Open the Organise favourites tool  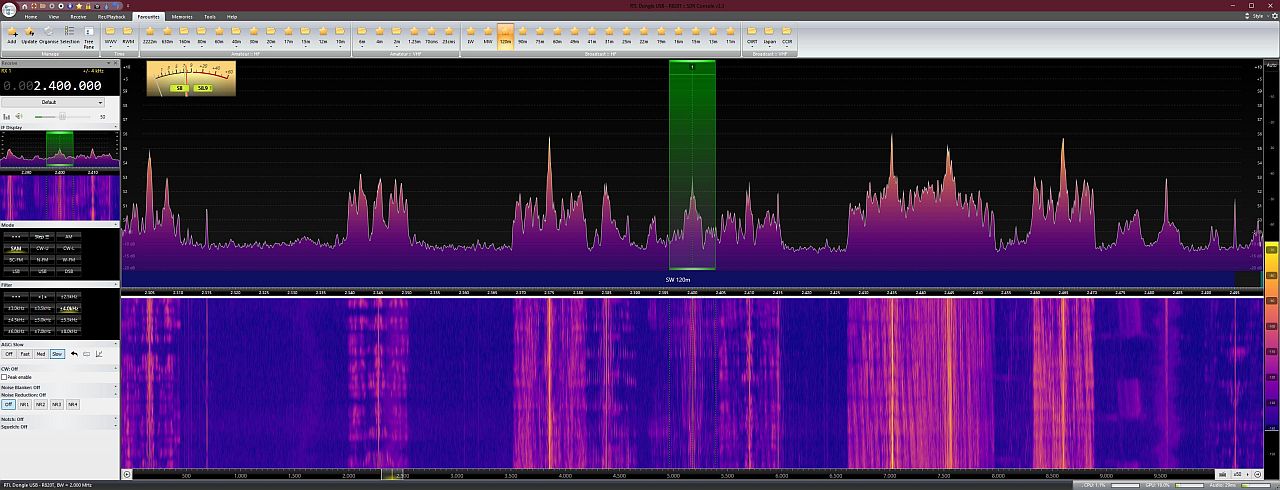48,34
